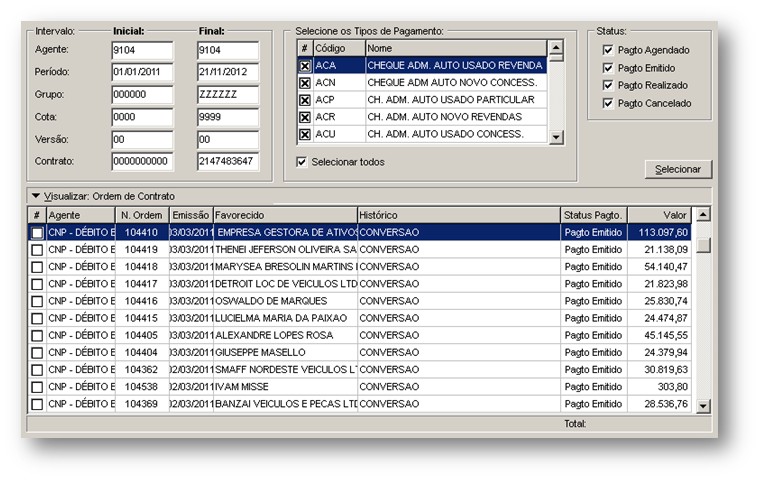Check the row for order 104410
Screen dimensions: 760x480
point(37,233)
